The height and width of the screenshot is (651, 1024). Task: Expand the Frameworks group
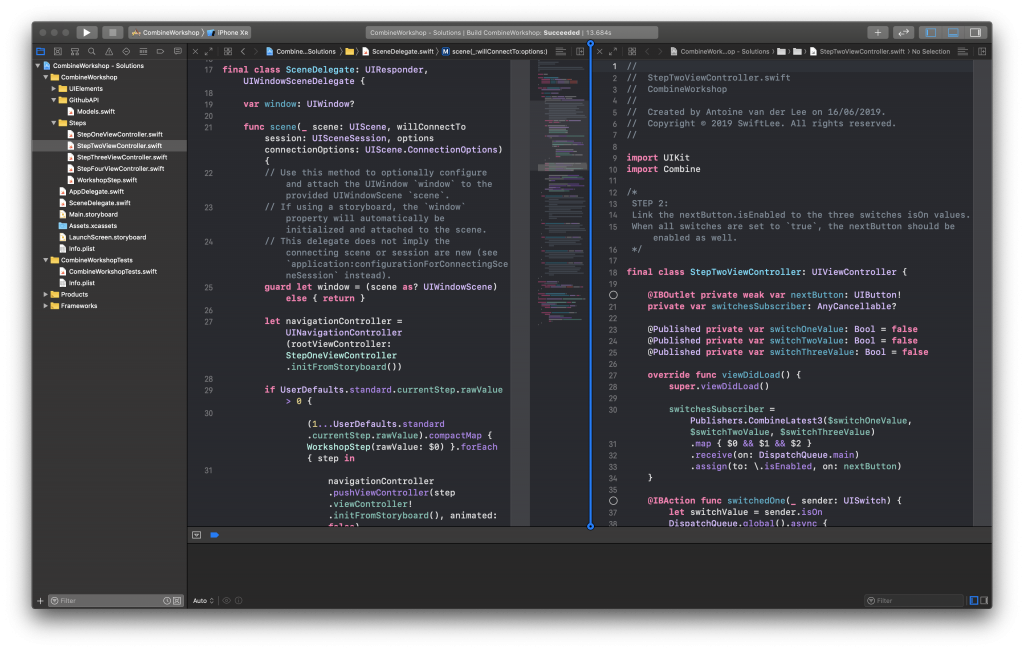[44, 305]
